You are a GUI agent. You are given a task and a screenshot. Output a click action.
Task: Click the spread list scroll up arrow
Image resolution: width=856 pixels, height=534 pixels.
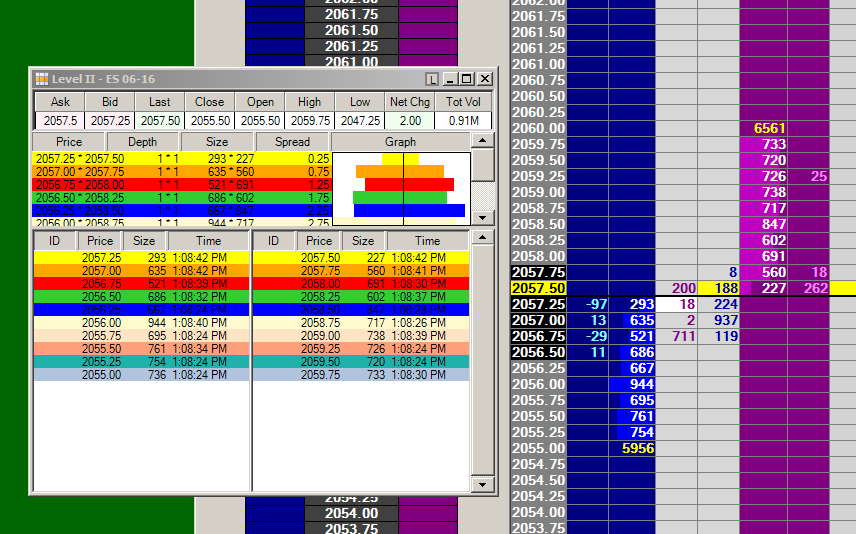[x=483, y=140]
